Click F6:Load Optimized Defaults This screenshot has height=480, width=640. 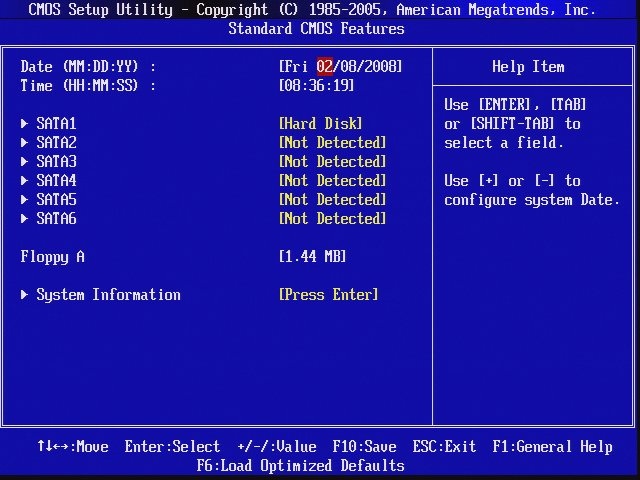tap(300, 466)
